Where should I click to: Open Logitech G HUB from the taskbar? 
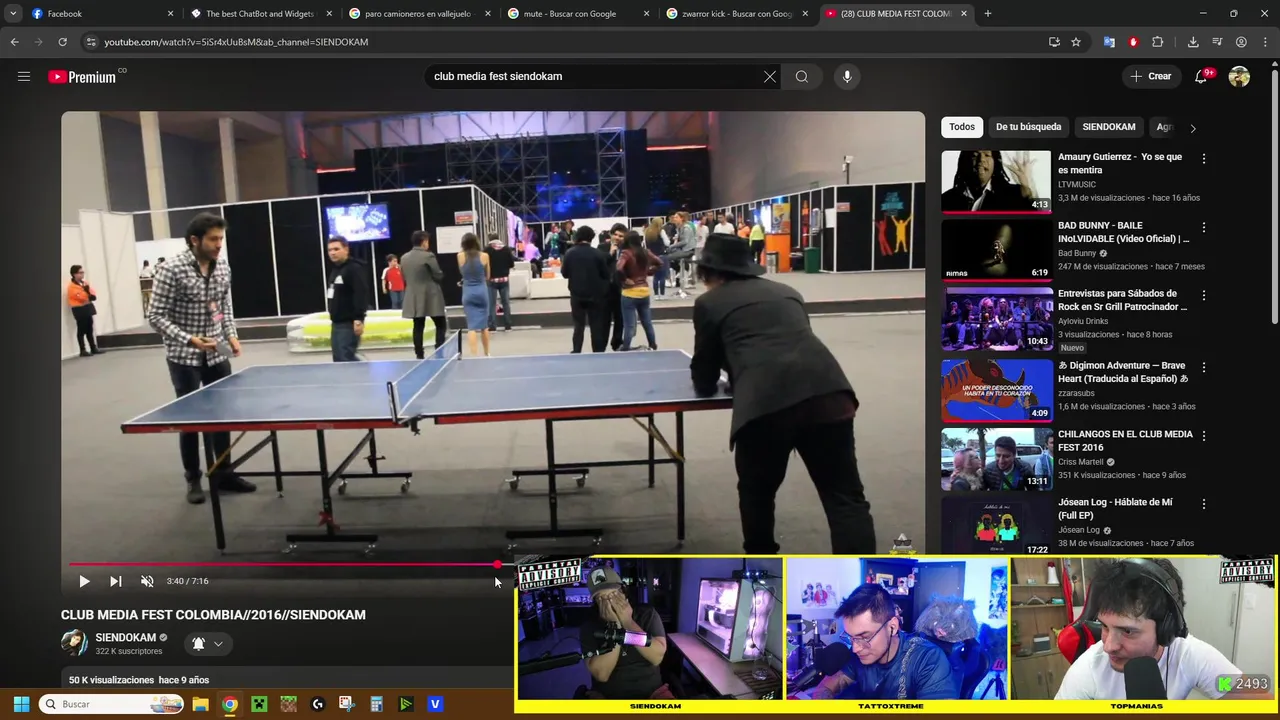click(318, 704)
